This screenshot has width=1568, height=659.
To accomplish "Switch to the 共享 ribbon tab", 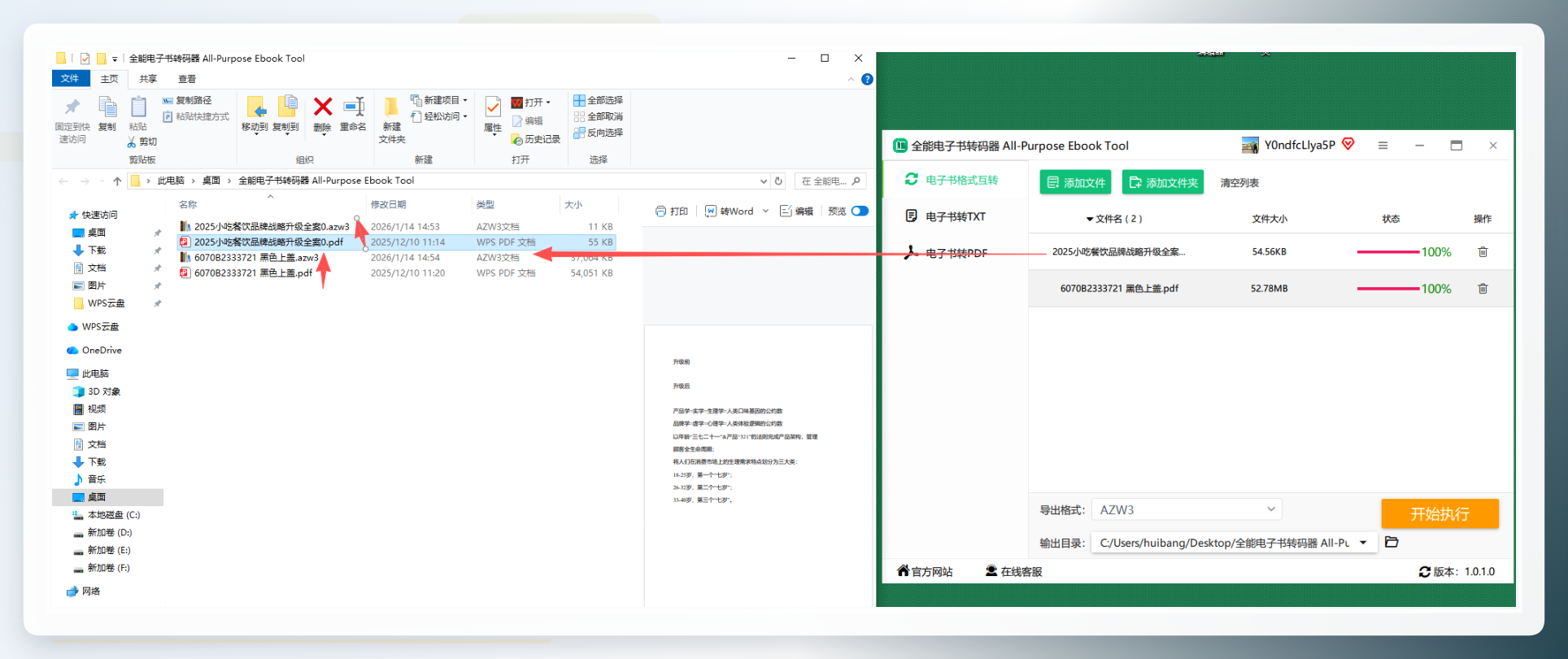I will (148, 79).
